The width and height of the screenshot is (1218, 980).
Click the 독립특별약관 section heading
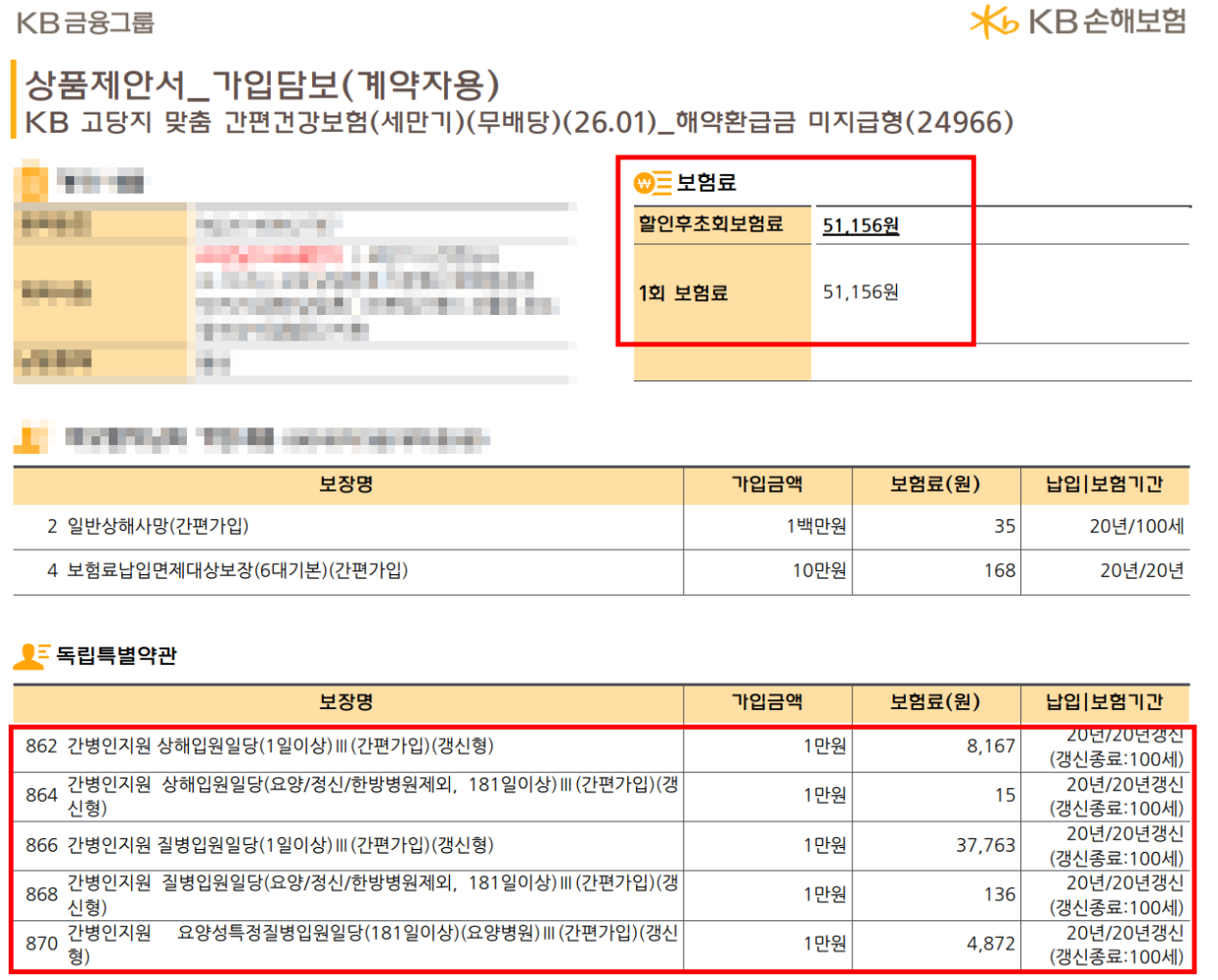pos(116,655)
